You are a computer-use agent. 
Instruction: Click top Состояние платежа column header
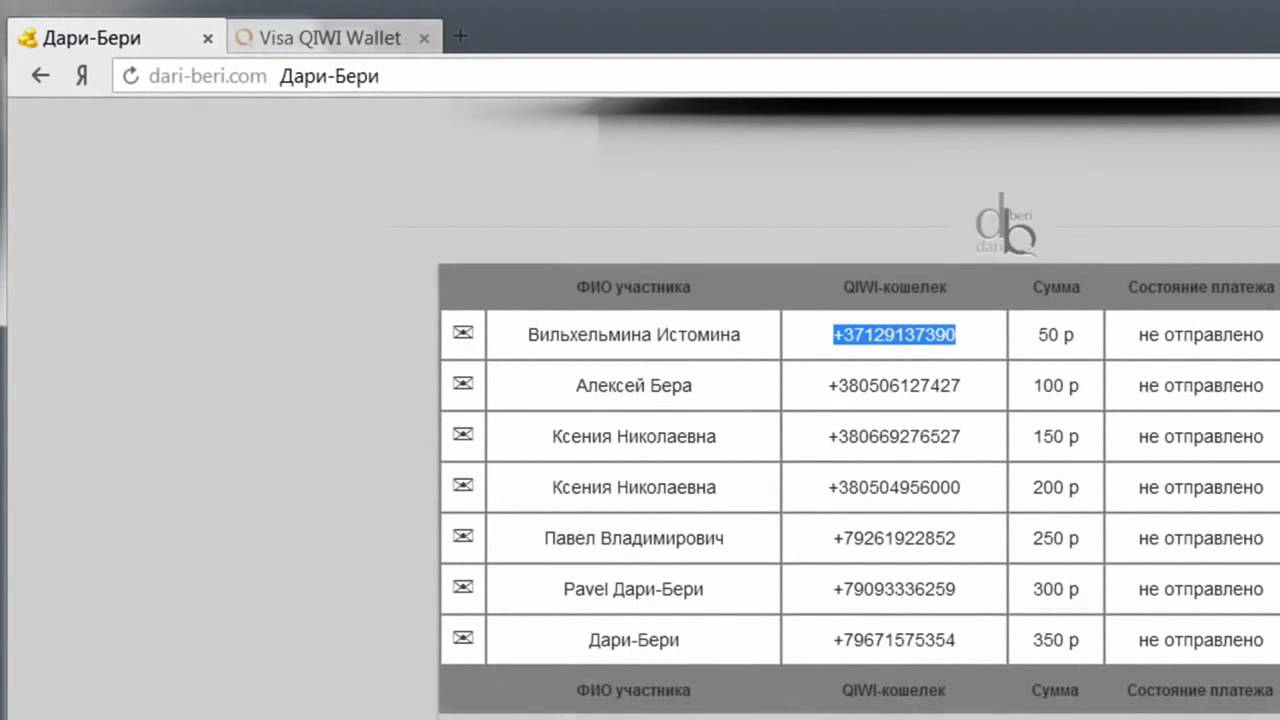pyautogui.click(x=1201, y=287)
